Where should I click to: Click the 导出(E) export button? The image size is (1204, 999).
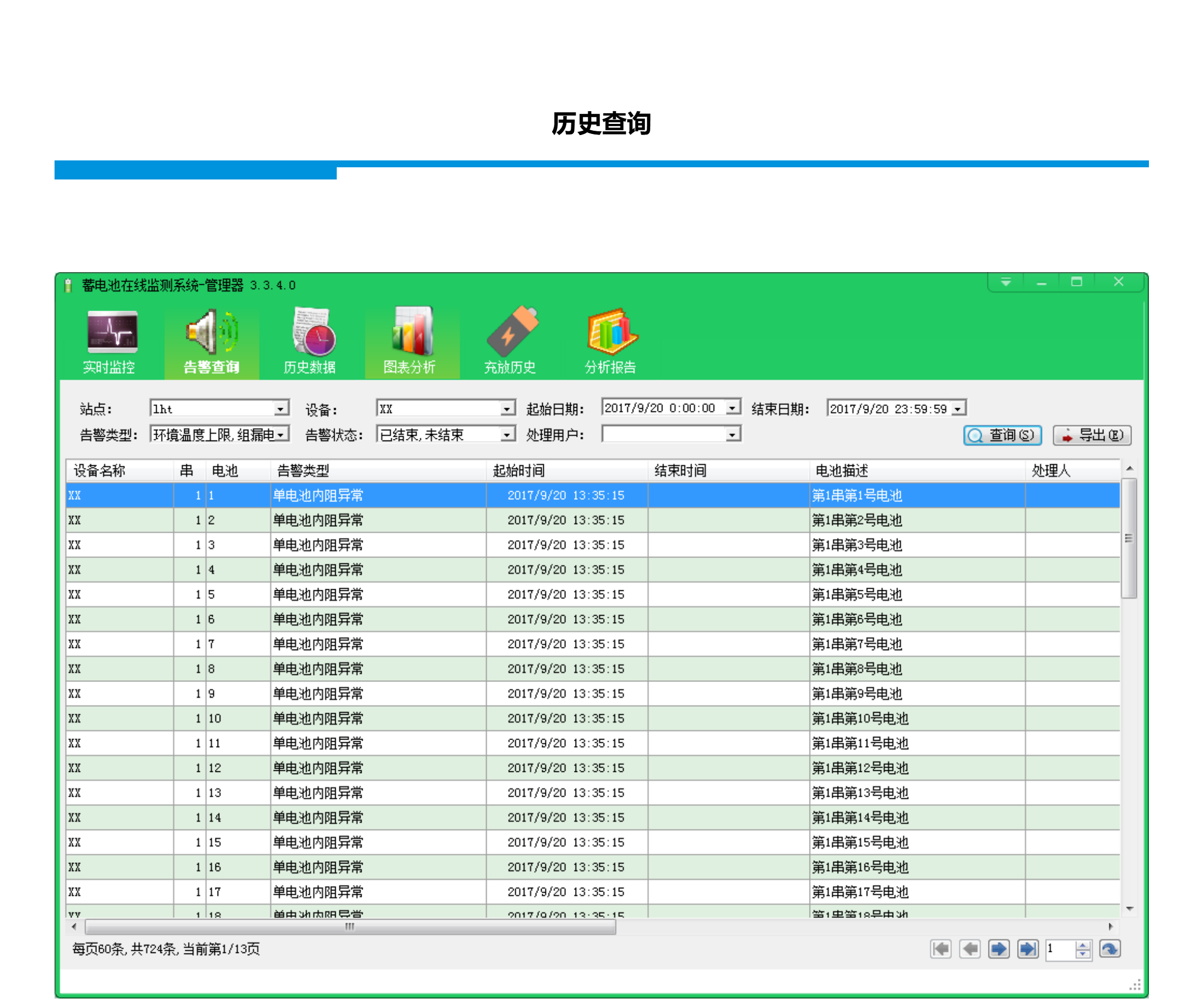(1092, 435)
